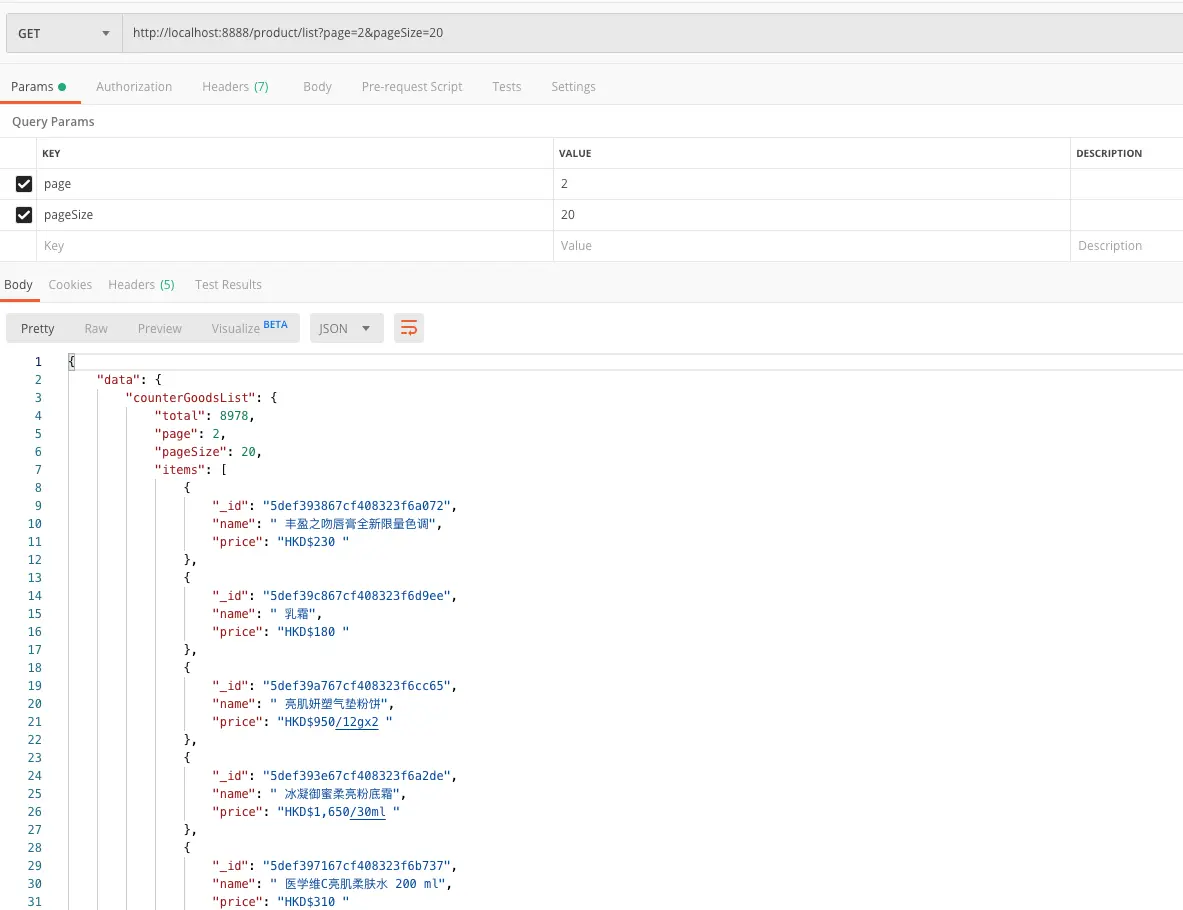Open the request Body tab
Viewport: 1183px width, 910px height.
click(318, 87)
